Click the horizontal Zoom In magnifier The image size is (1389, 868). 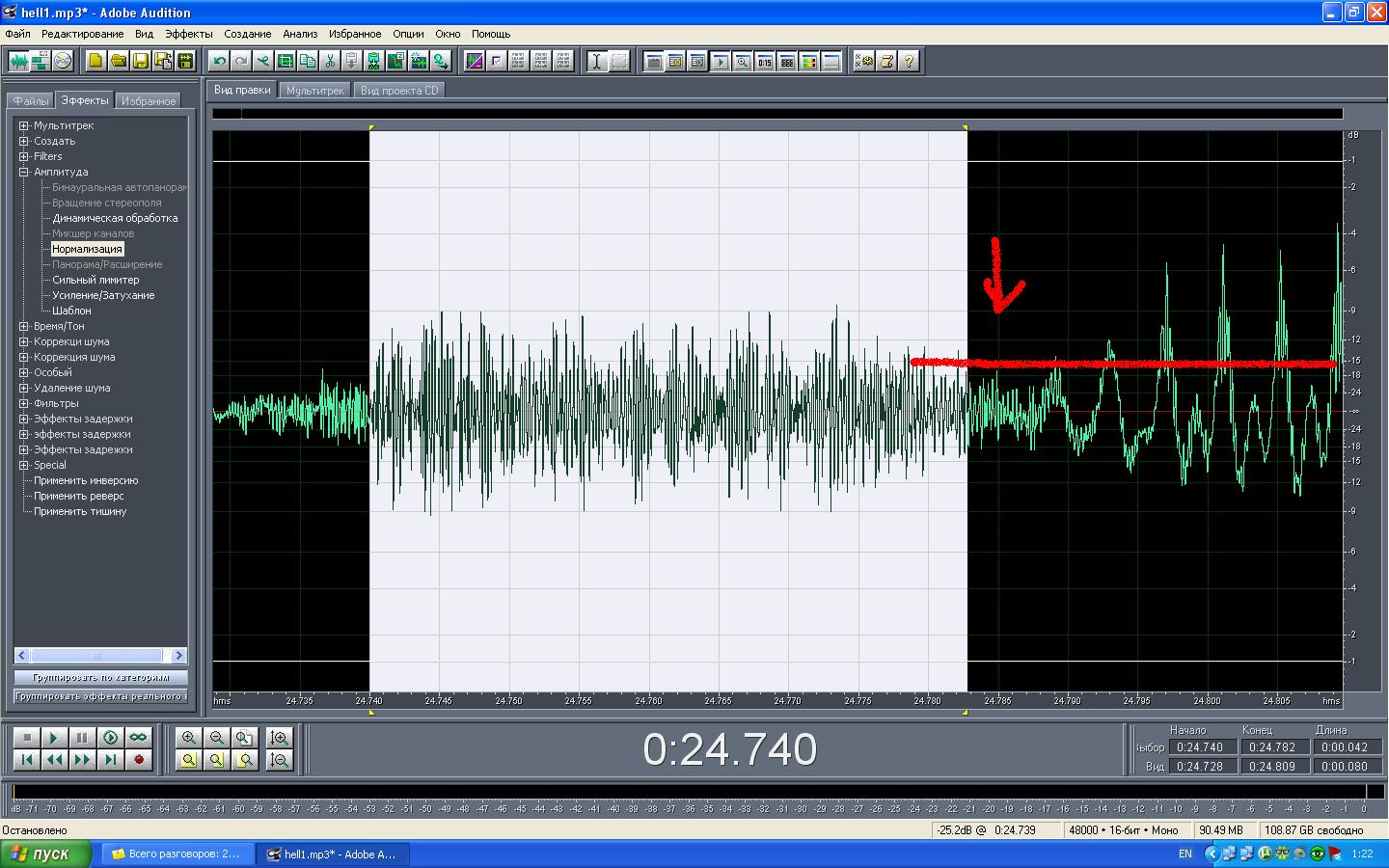tap(189, 738)
